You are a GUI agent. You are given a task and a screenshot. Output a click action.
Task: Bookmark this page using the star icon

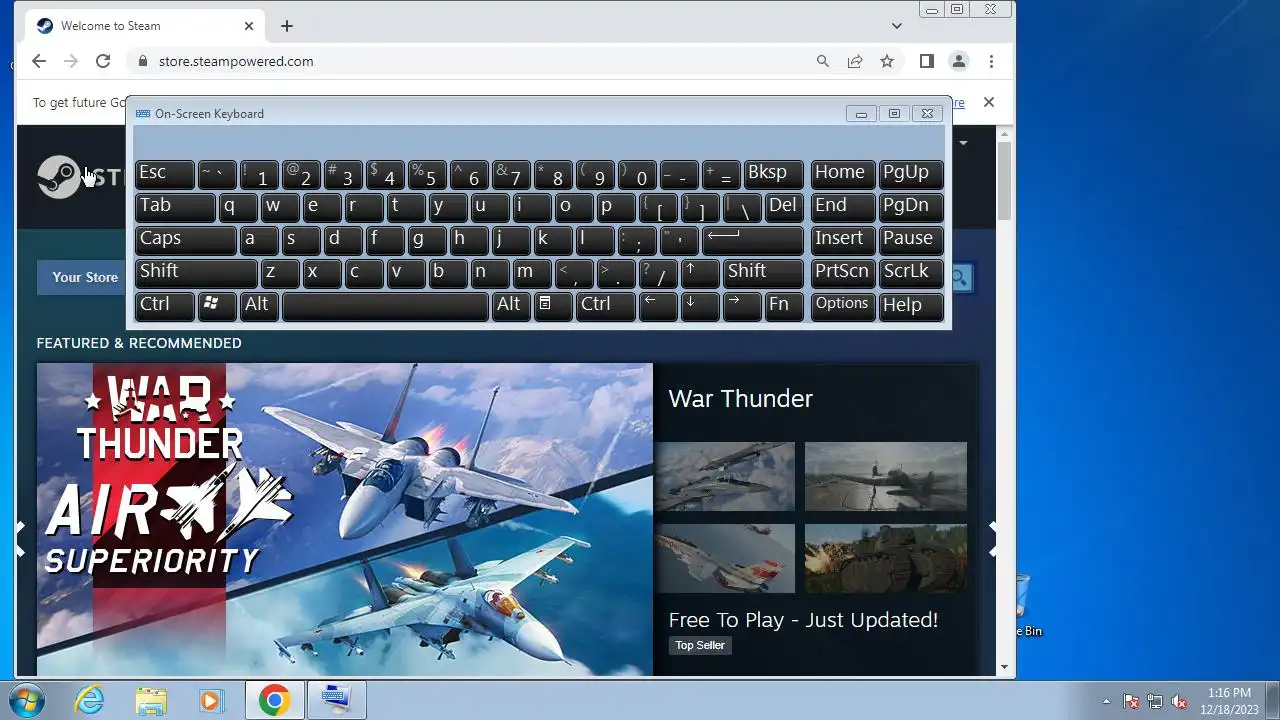click(887, 61)
